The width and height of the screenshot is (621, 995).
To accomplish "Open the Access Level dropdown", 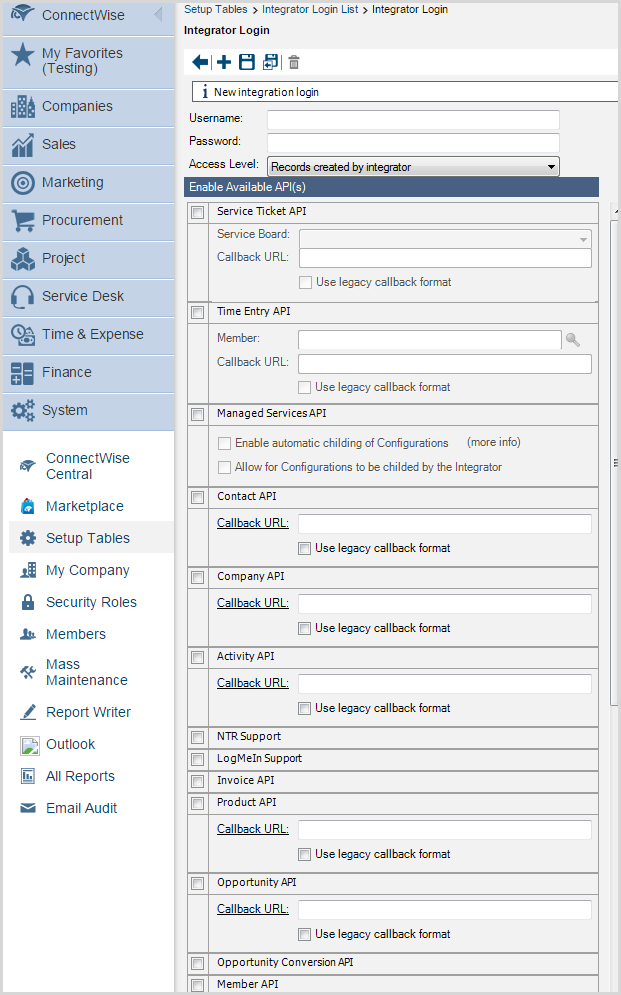I will [x=413, y=167].
